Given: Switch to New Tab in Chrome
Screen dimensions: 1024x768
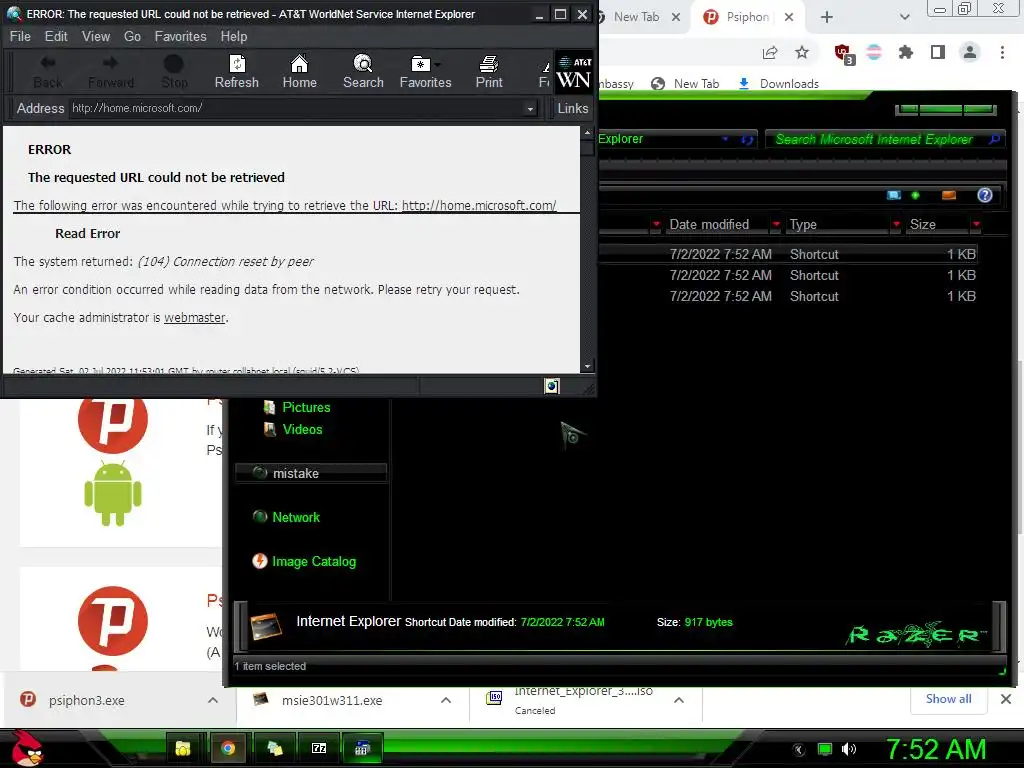Looking at the screenshot, I should [636, 17].
